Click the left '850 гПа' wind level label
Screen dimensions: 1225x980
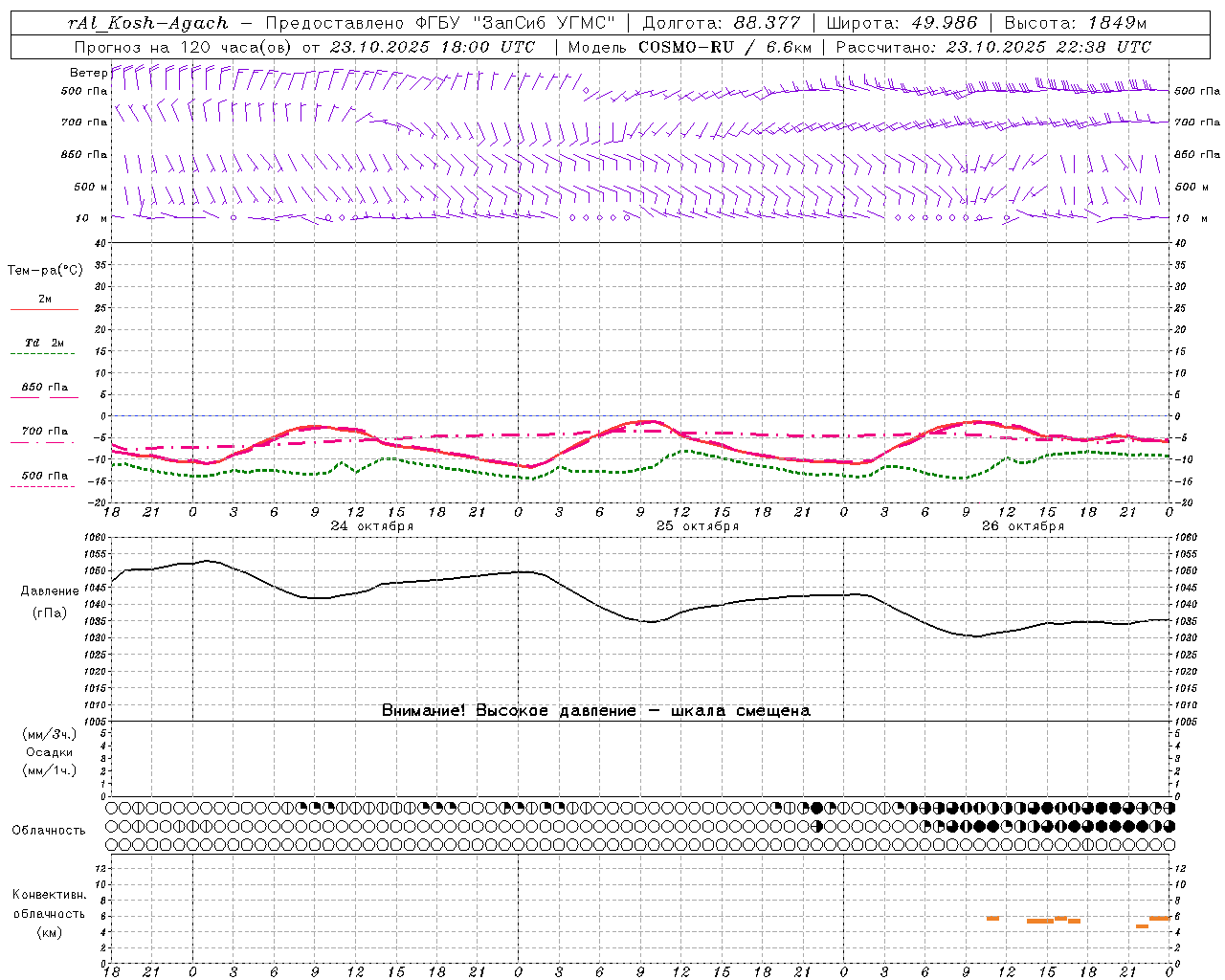[x=84, y=154]
